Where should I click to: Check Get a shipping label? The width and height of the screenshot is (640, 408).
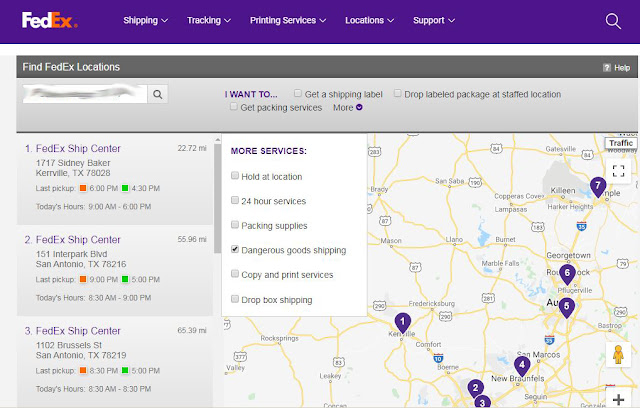pos(298,93)
